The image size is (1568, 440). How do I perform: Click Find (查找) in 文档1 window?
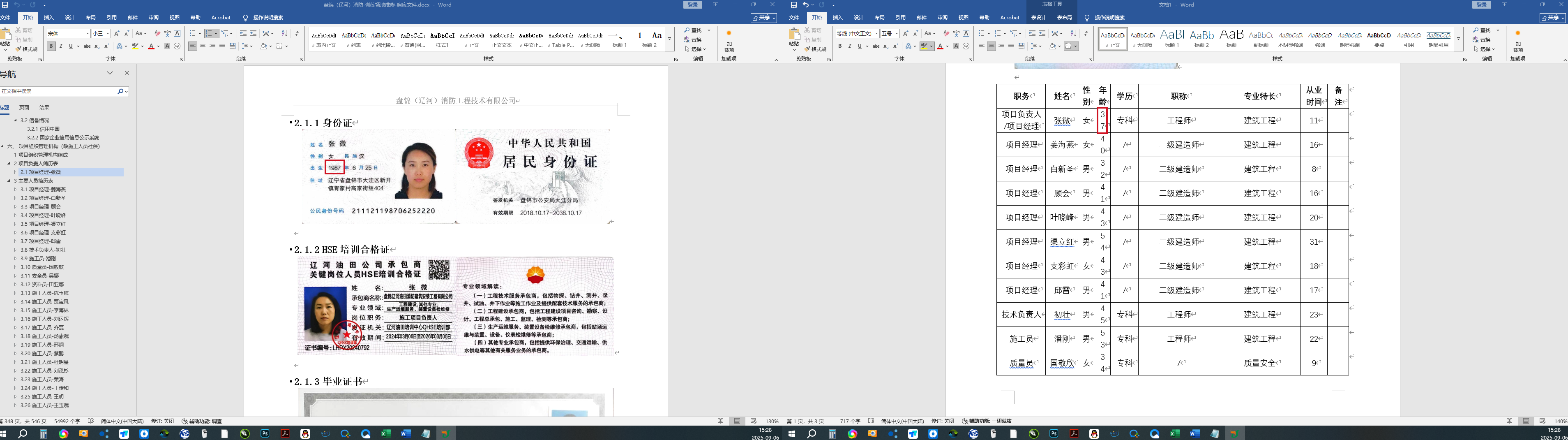click(1482, 30)
